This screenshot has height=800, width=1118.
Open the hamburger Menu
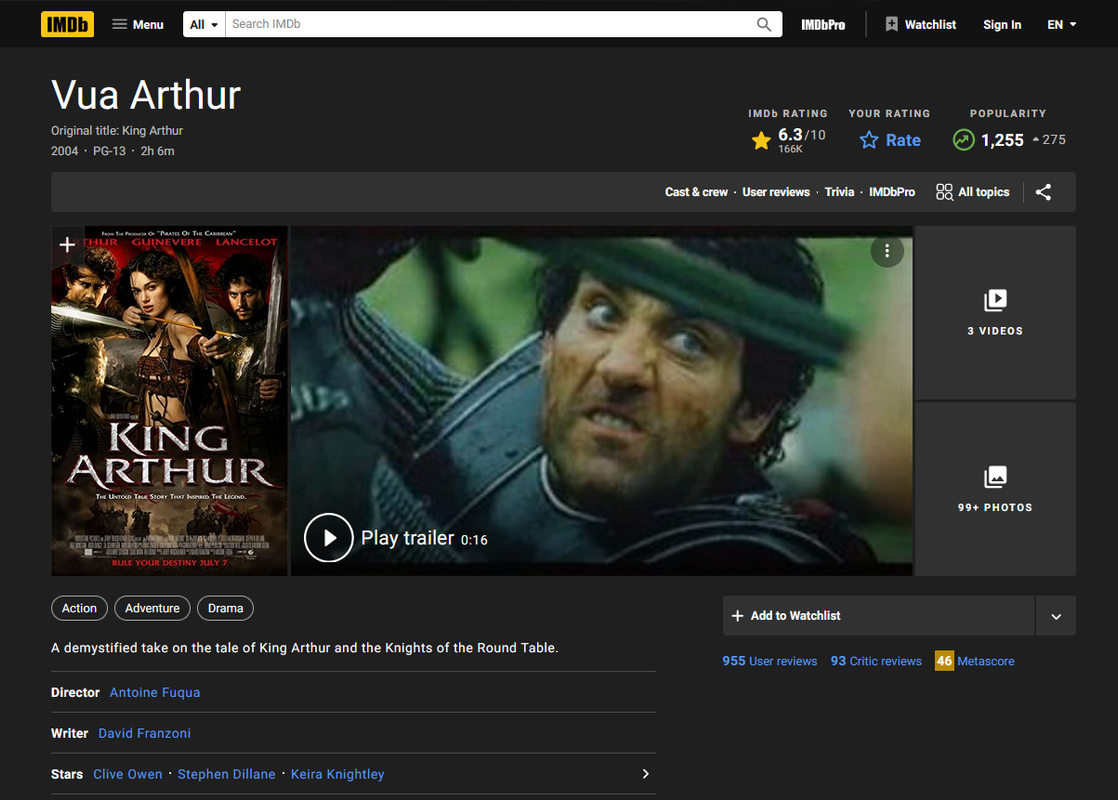click(x=138, y=24)
